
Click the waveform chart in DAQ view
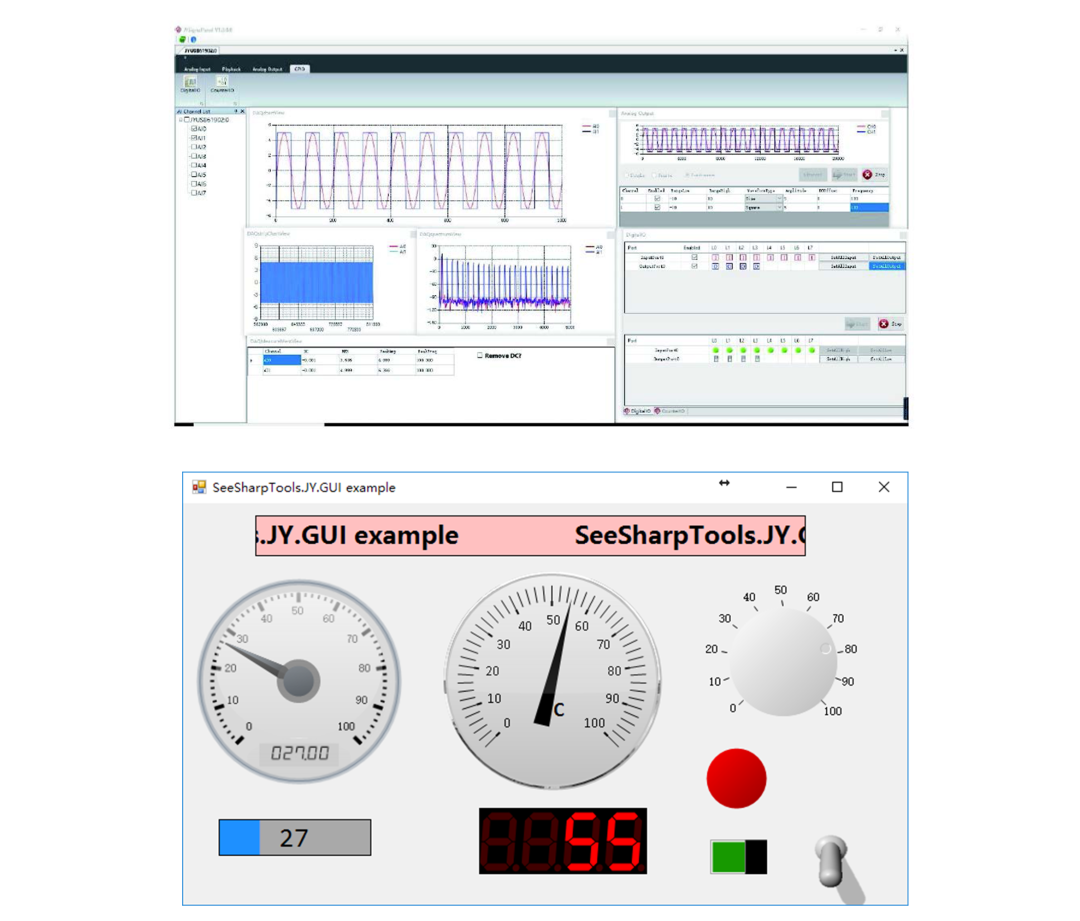pos(419,172)
